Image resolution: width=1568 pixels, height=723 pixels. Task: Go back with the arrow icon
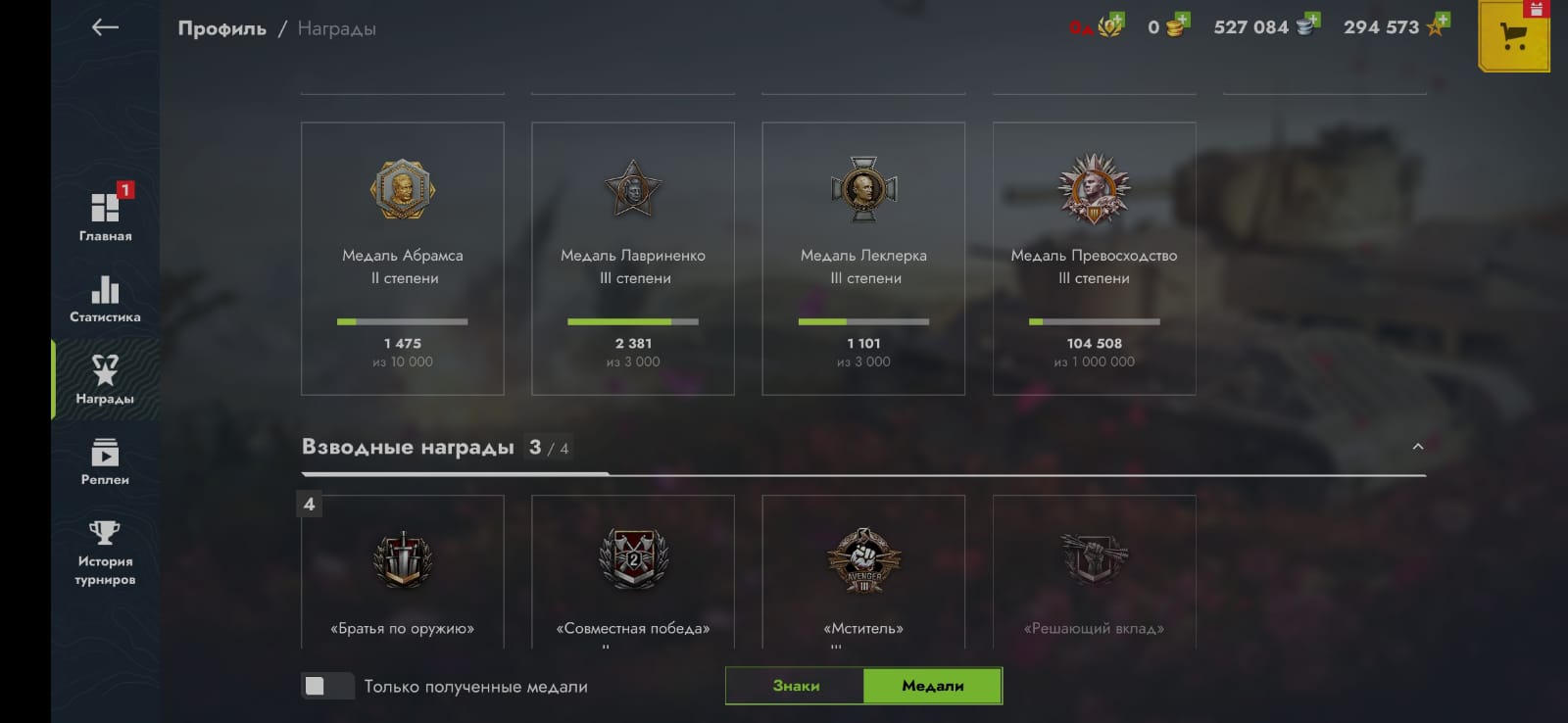105,27
